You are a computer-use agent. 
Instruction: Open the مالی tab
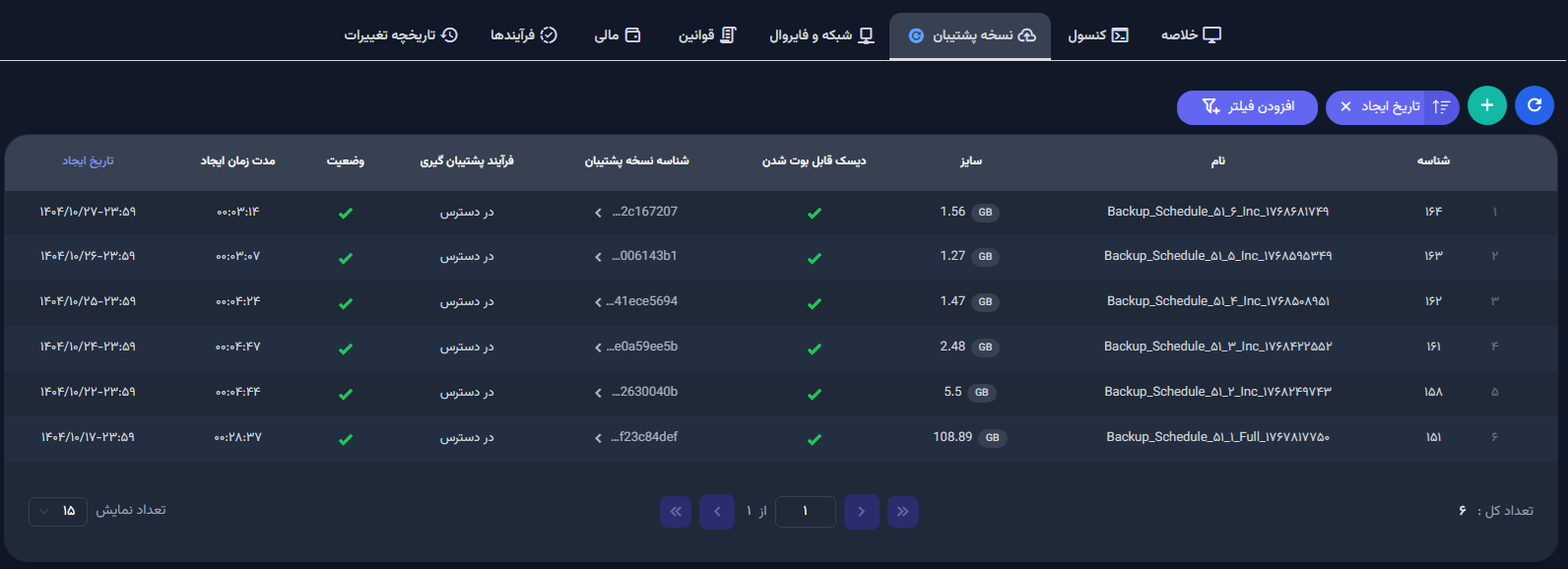coord(618,35)
